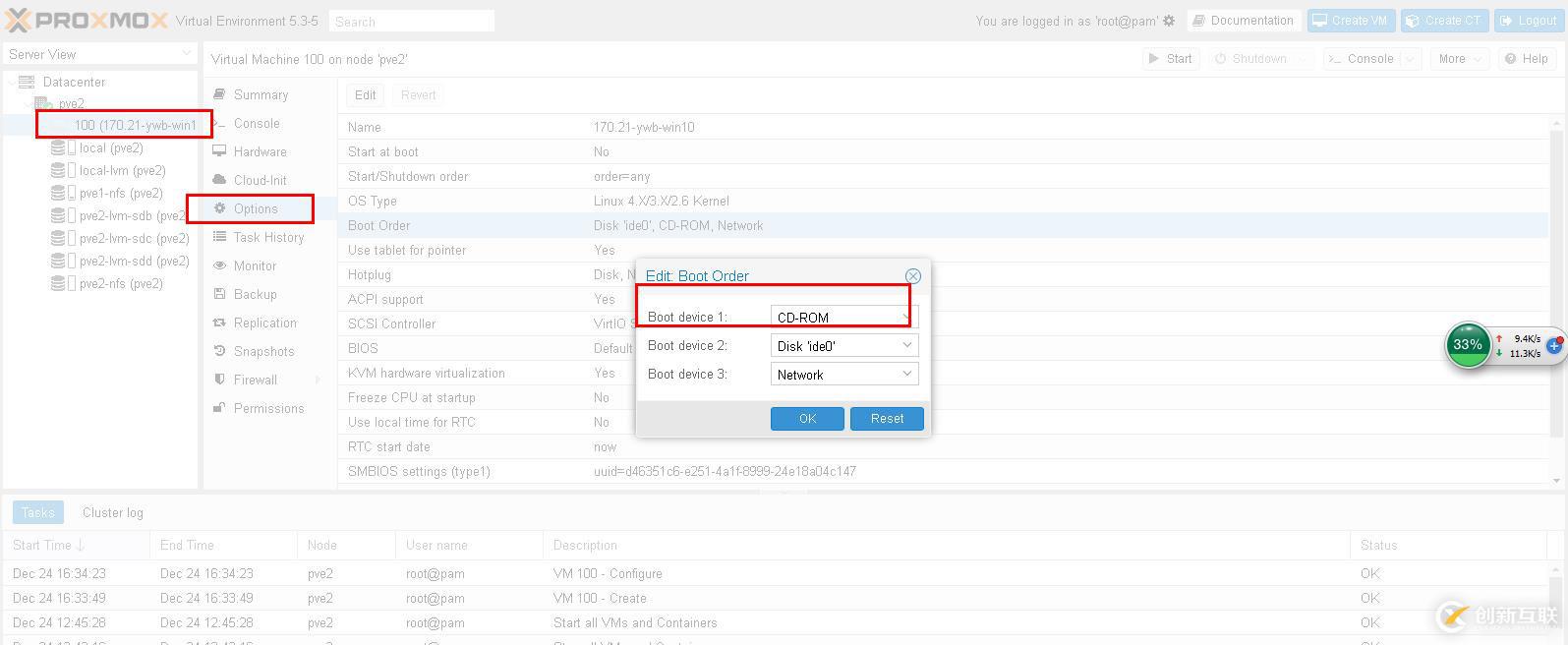Click the Edit button above options

[366, 95]
